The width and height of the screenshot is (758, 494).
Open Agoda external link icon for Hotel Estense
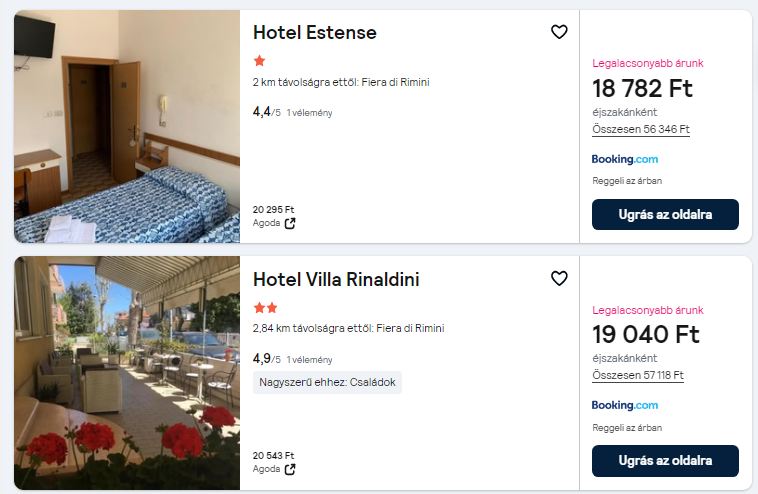pos(290,223)
